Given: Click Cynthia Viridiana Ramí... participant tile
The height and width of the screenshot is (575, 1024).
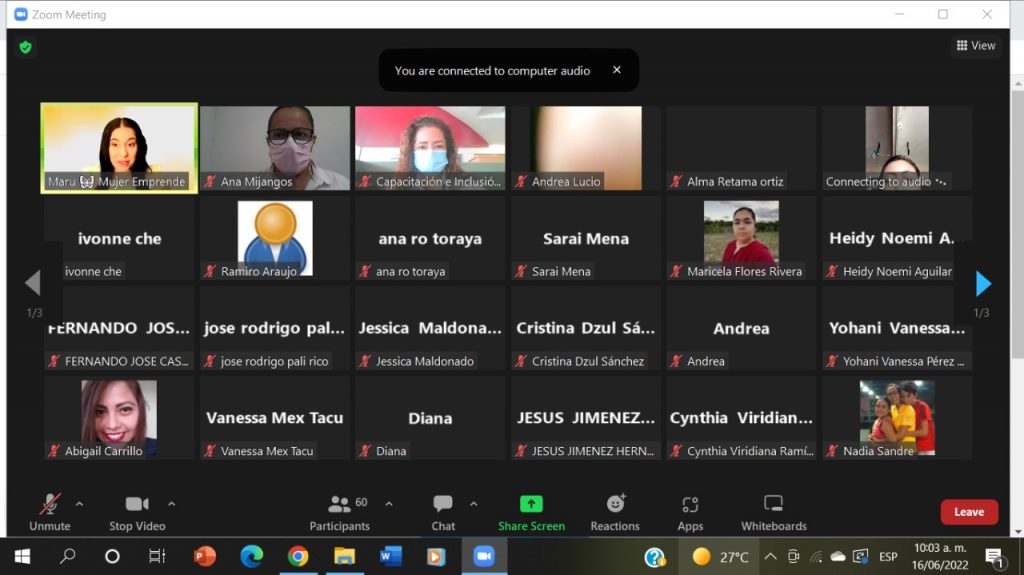Looking at the screenshot, I should pyautogui.click(x=741, y=418).
